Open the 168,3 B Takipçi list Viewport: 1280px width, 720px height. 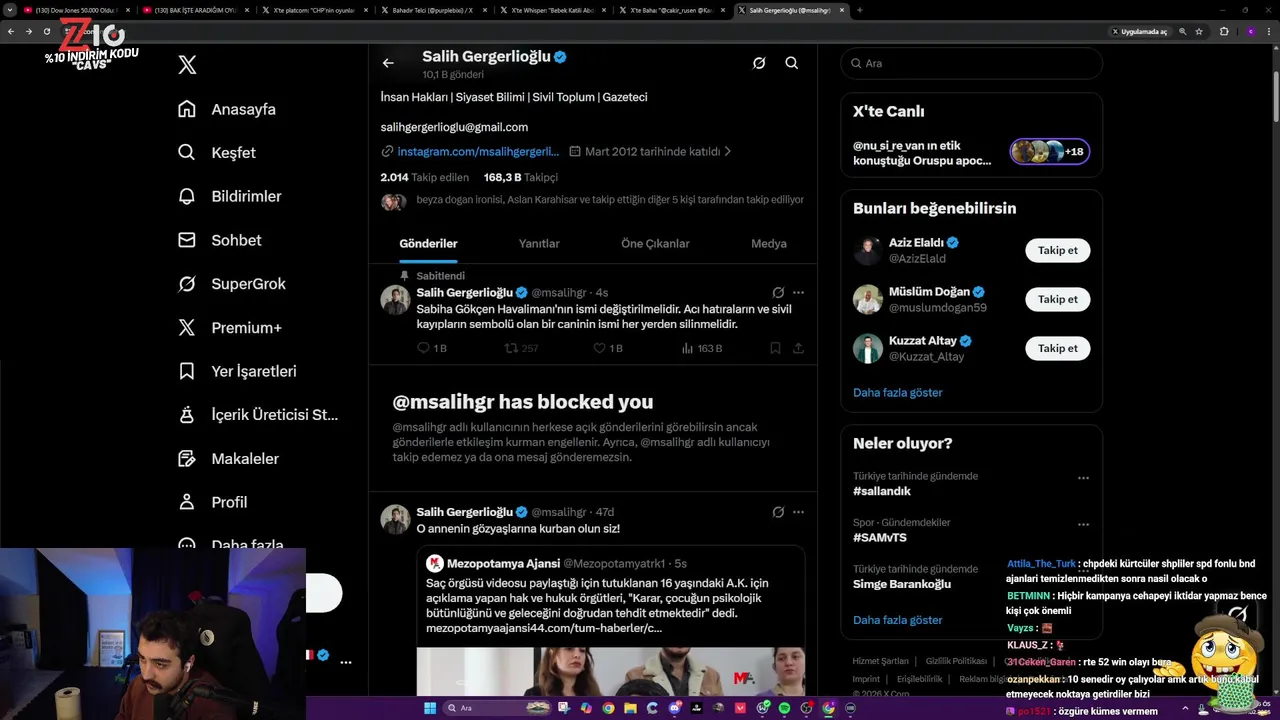pyautogui.click(x=520, y=177)
